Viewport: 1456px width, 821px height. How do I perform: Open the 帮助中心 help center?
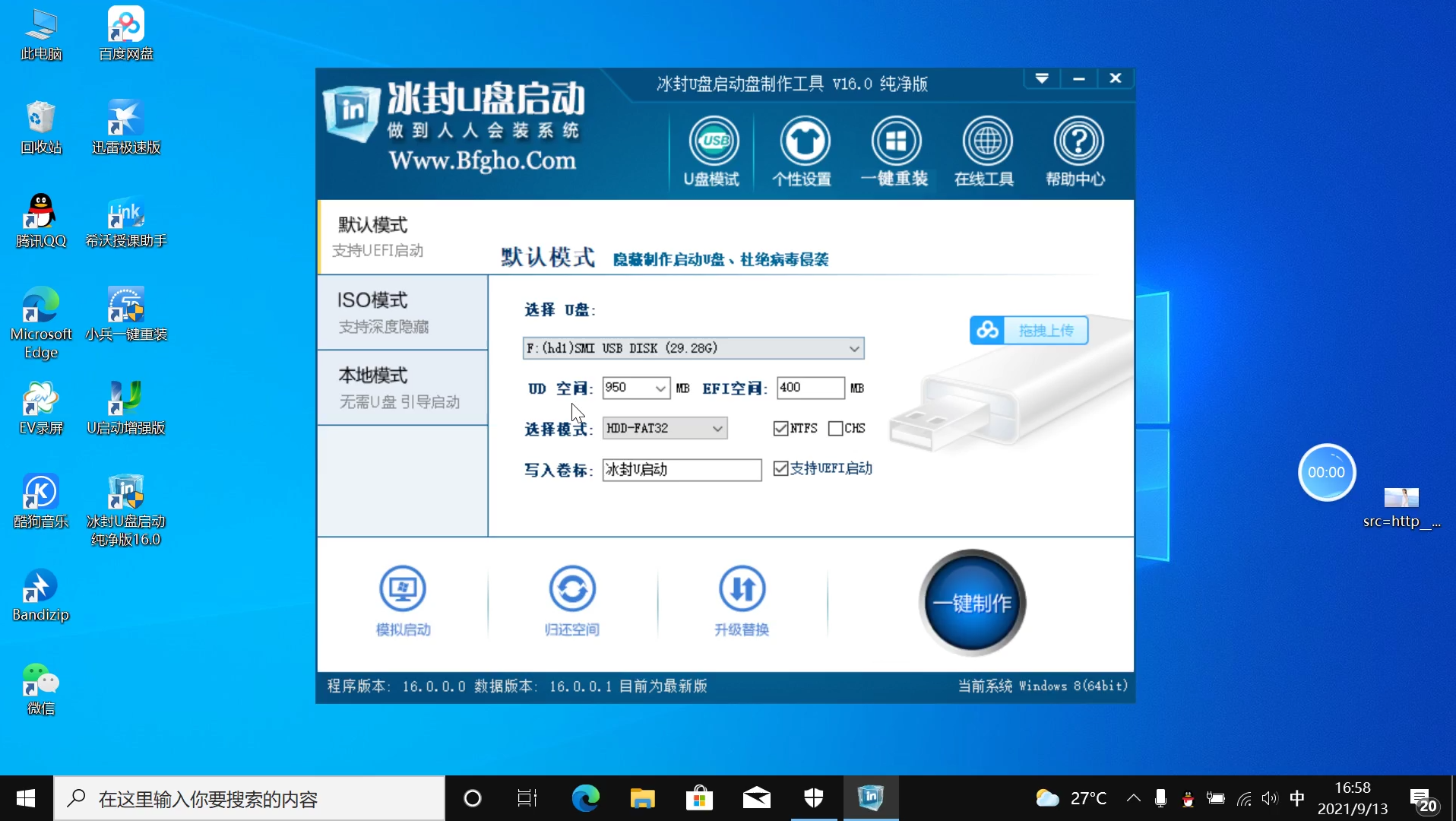pyautogui.click(x=1078, y=151)
